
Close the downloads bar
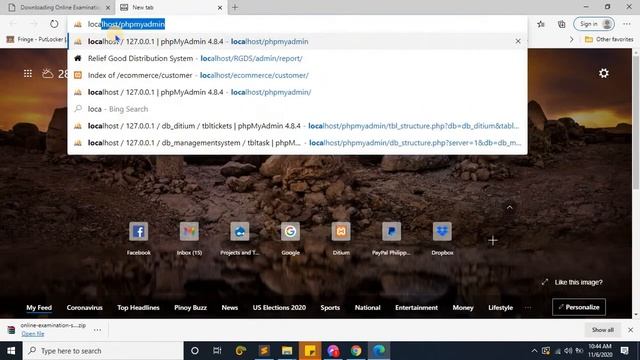click(x=630, y=329)
